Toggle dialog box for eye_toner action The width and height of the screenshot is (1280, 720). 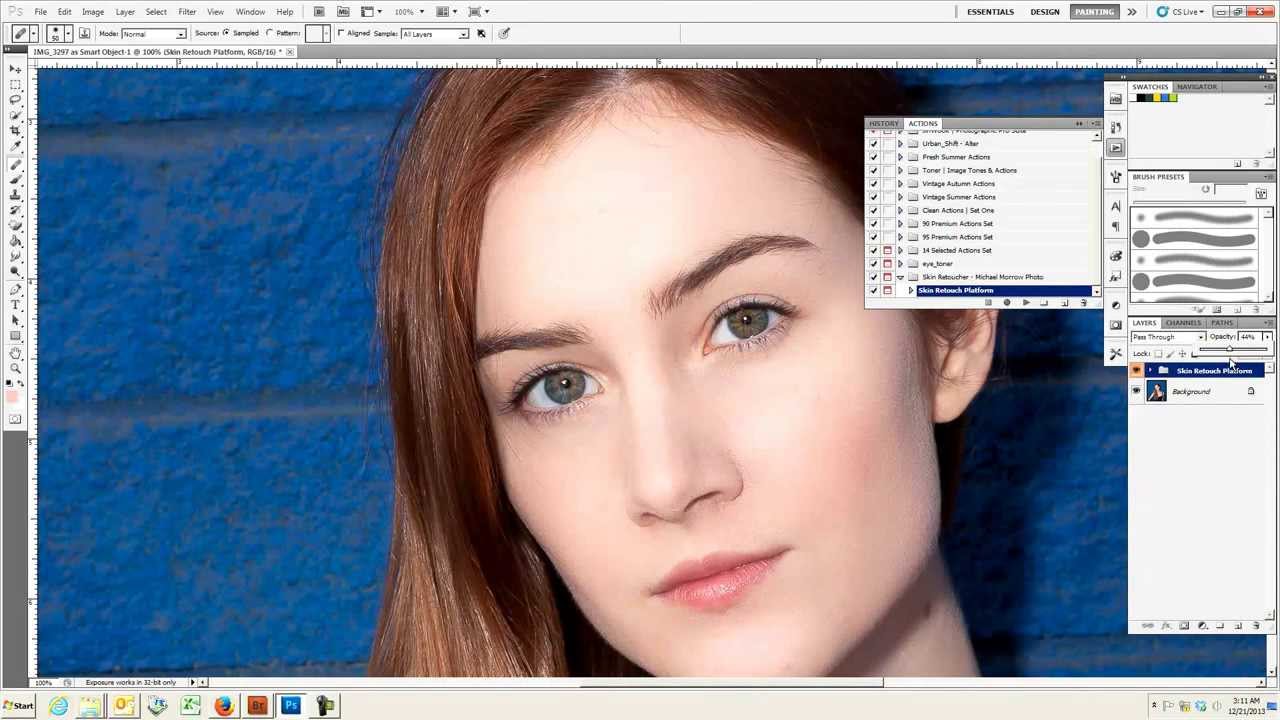click(x=887, y=264)
